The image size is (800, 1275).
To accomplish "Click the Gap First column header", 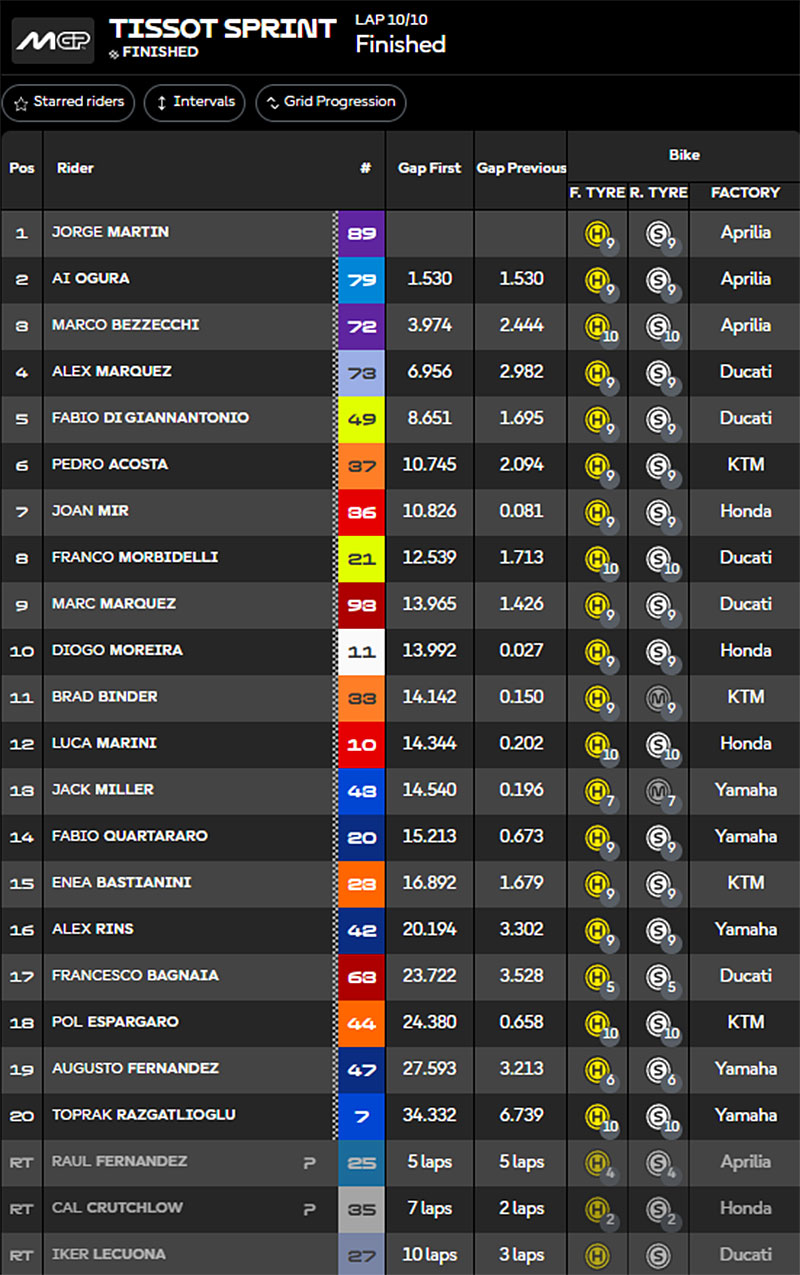I will (x=430, y=168).
